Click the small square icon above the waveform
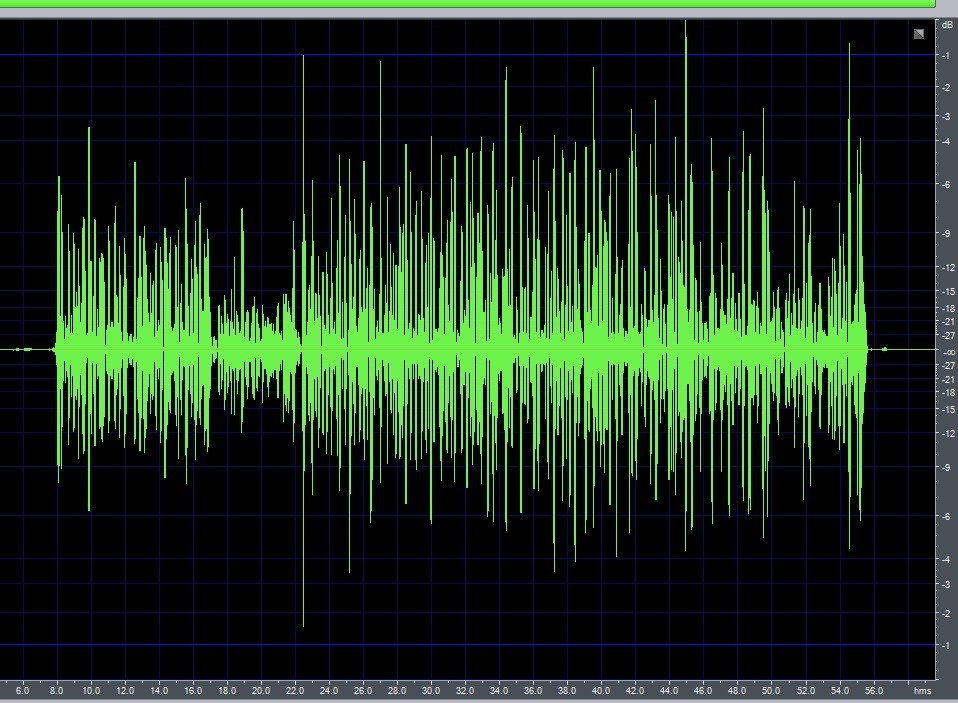 tap(919, 34)
